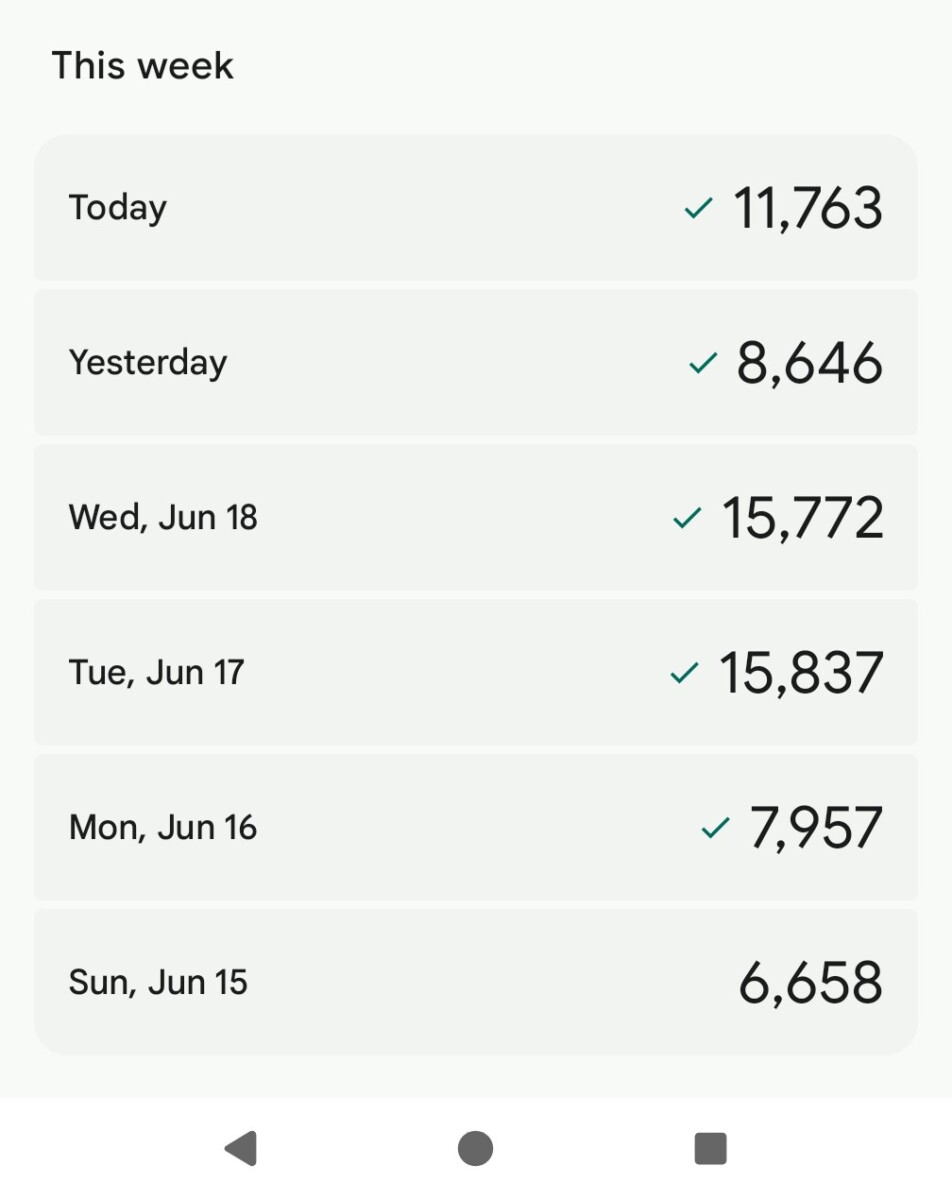Tap the 7,957 steps value
The width and height of the screenshot is (952, 1200).
pyautogui.click(x=817, y=829)
